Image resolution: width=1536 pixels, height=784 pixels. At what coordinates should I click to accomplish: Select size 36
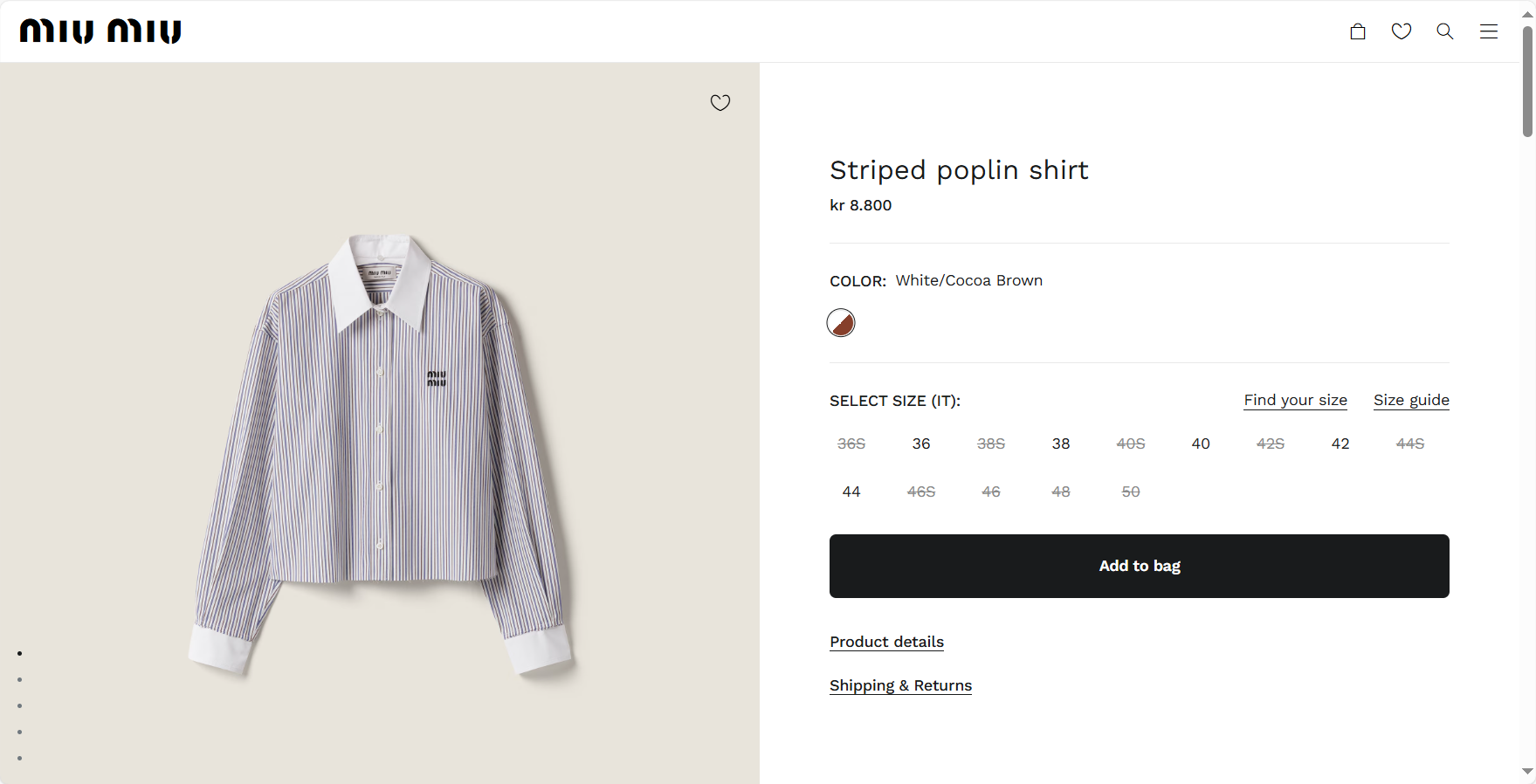coord(921,444)
